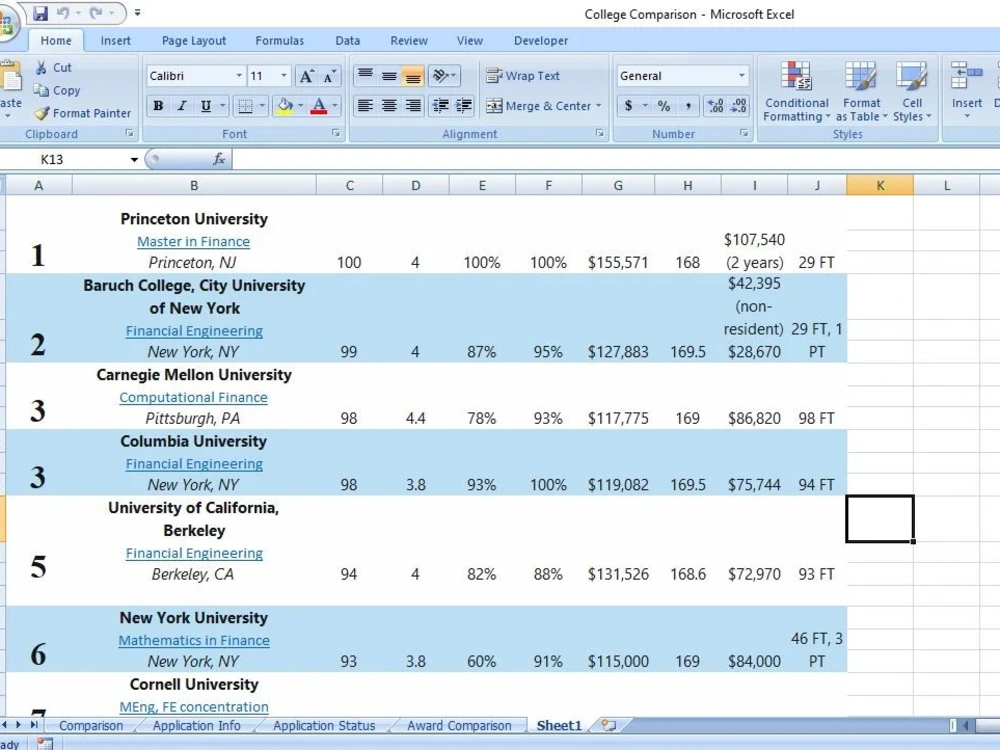
Task: Open Conditional Formatting menu
Action: tap(797, 91)
